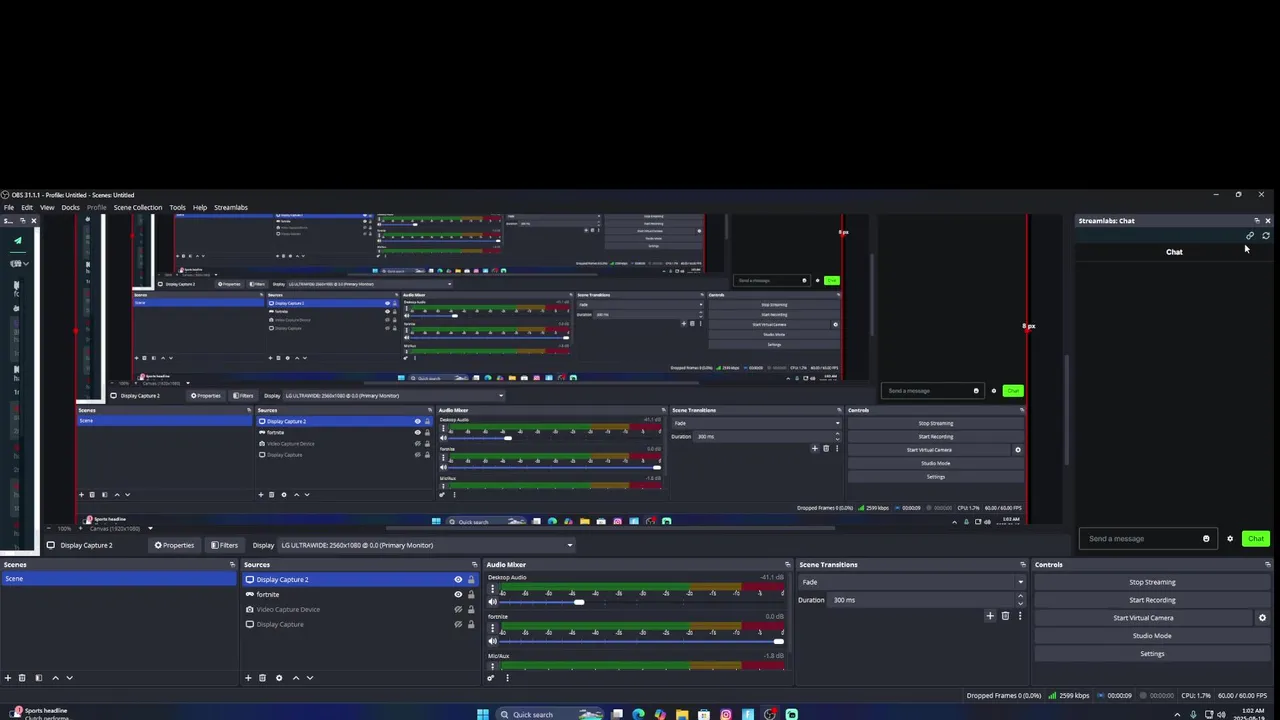Decrease the transition duration with the down arrow
The width and height of the screenshot is (1280, 720).
1020,603
